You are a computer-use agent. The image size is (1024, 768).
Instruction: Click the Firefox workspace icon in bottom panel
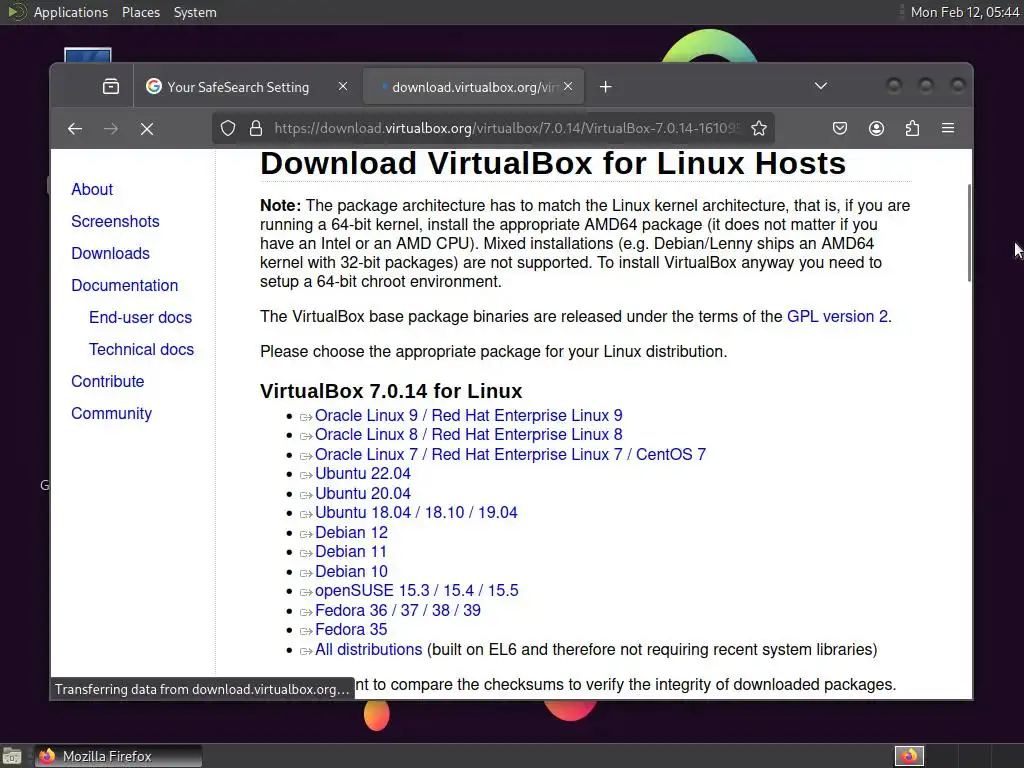[x=909, y=756]
